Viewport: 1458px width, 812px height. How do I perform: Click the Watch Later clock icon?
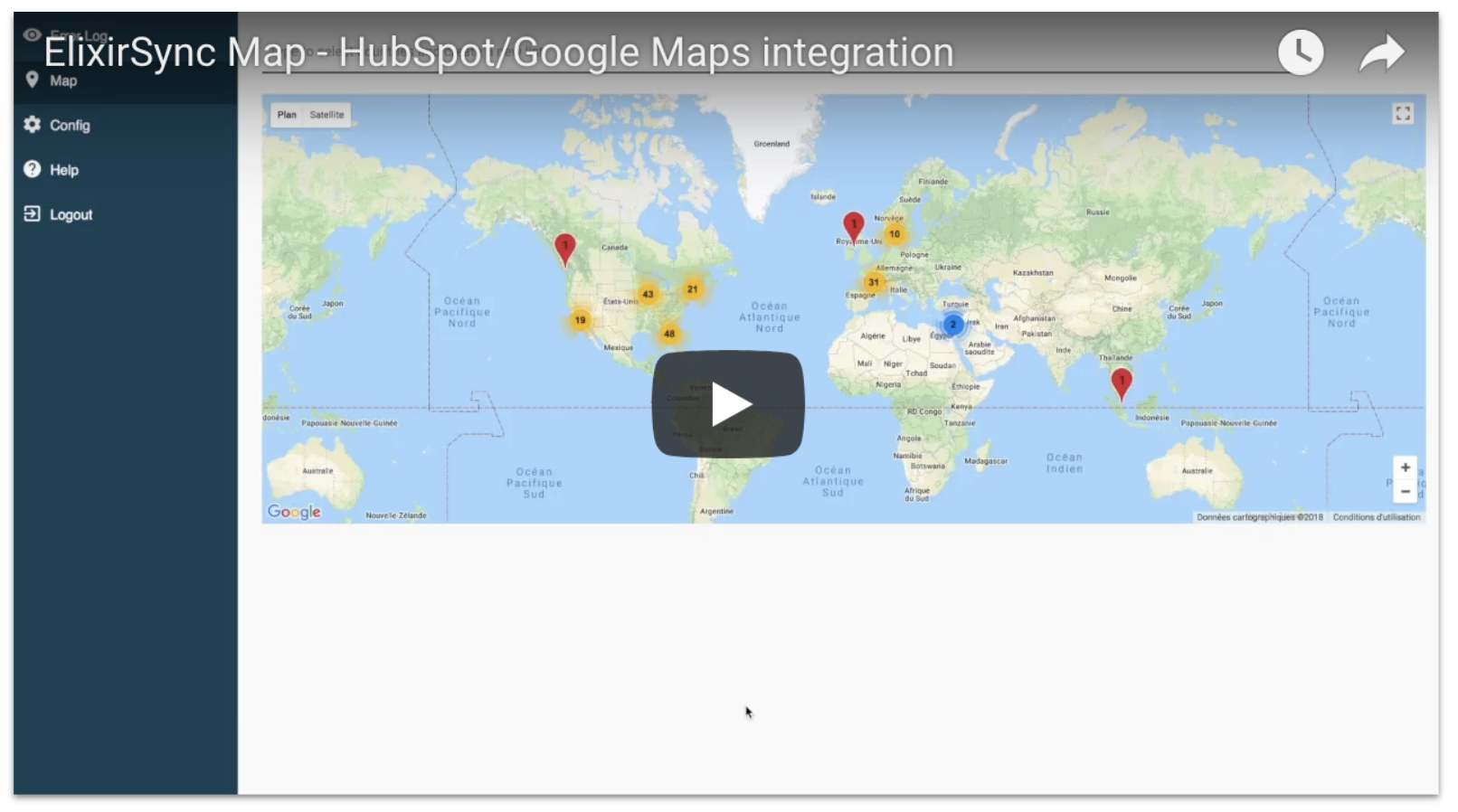point(1301,52)
